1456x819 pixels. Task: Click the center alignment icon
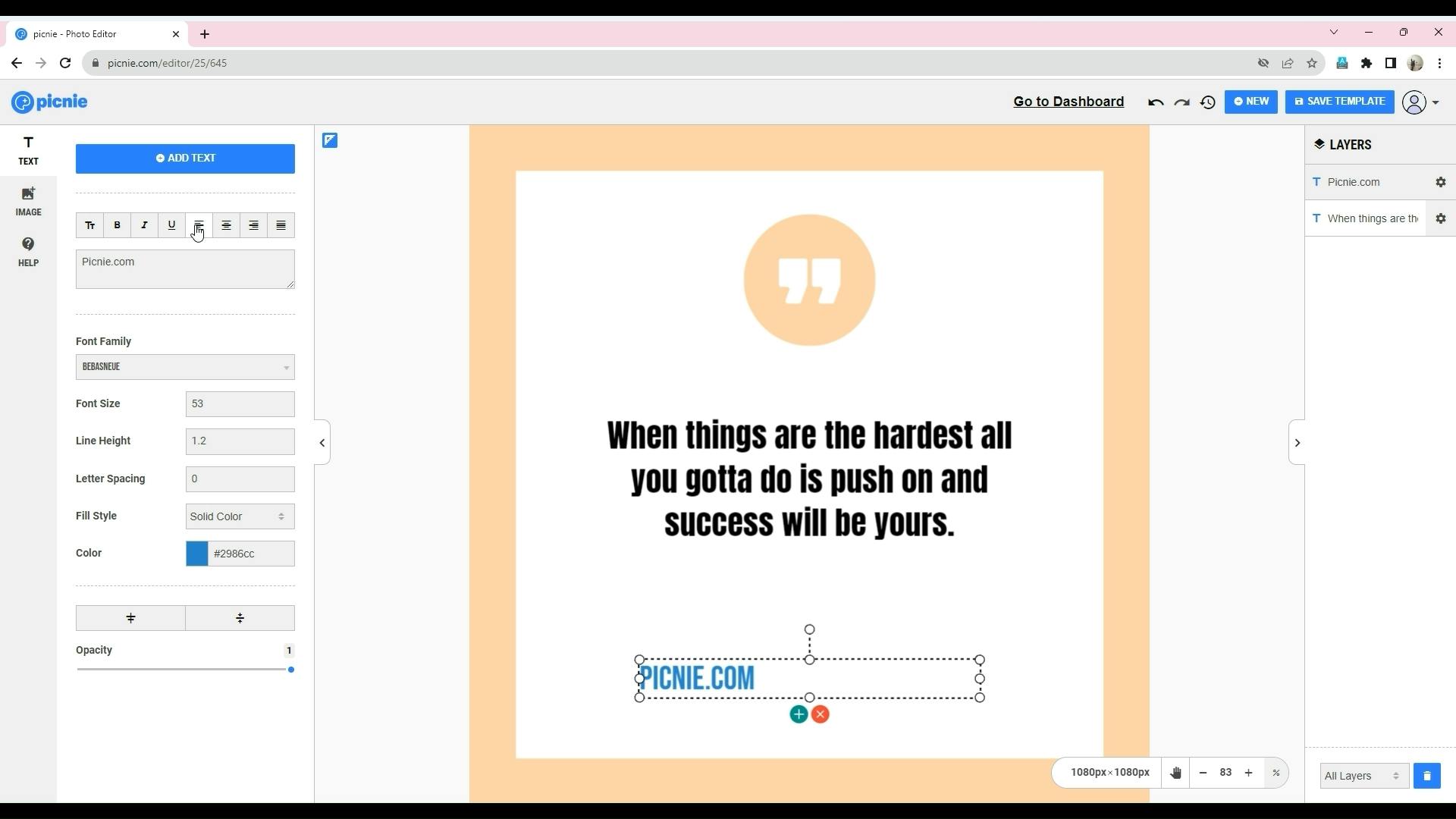(x=226, y=225)
